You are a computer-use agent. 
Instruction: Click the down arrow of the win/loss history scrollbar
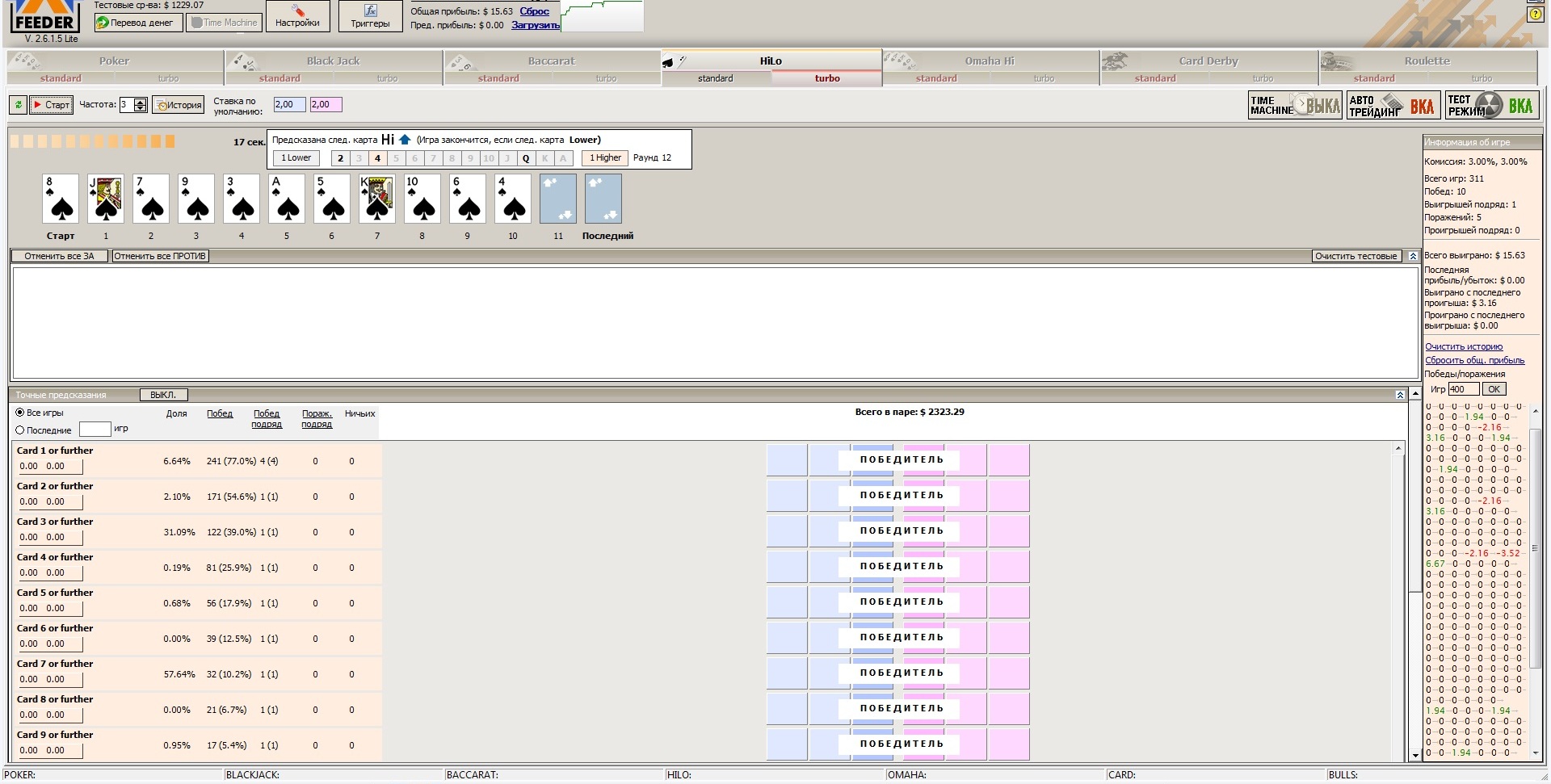(x=1536, y=753)
